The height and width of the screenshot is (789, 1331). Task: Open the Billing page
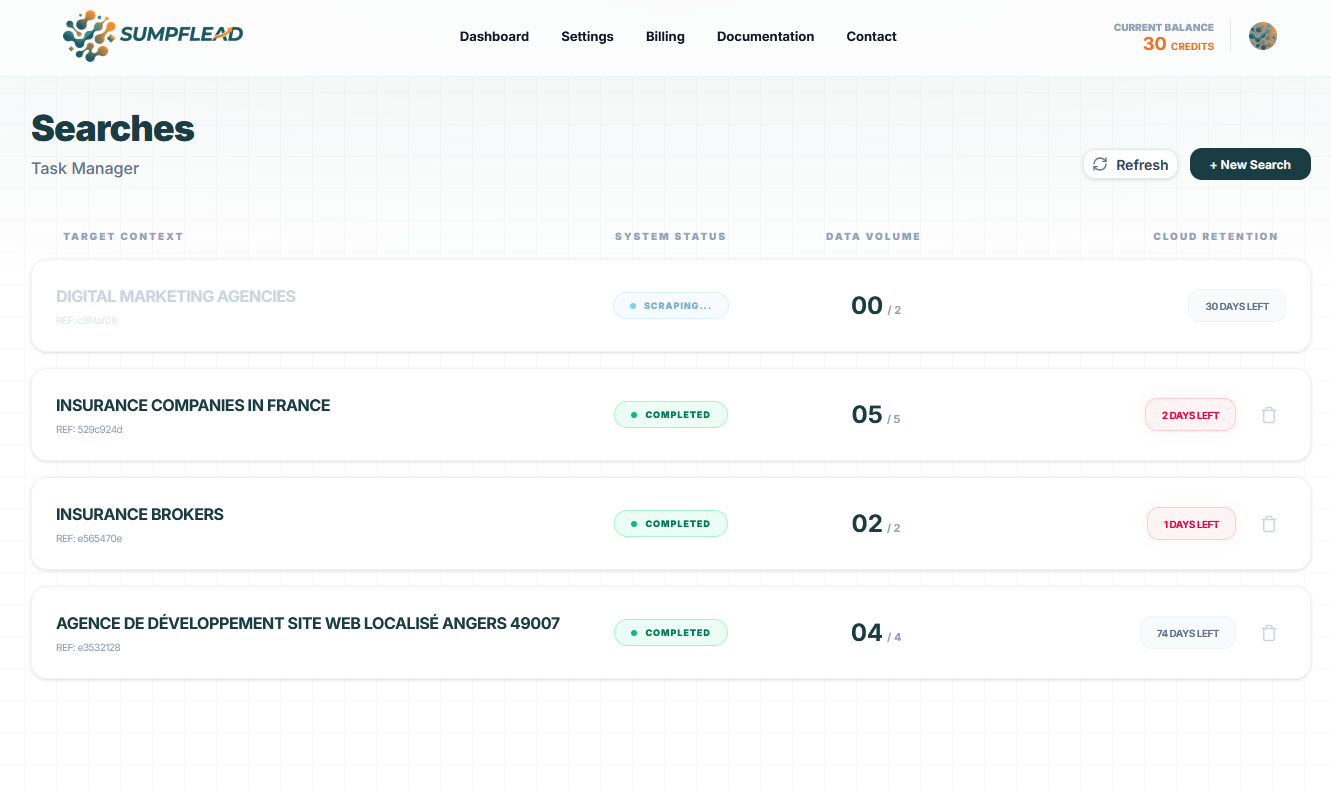[x=665, y=36]
